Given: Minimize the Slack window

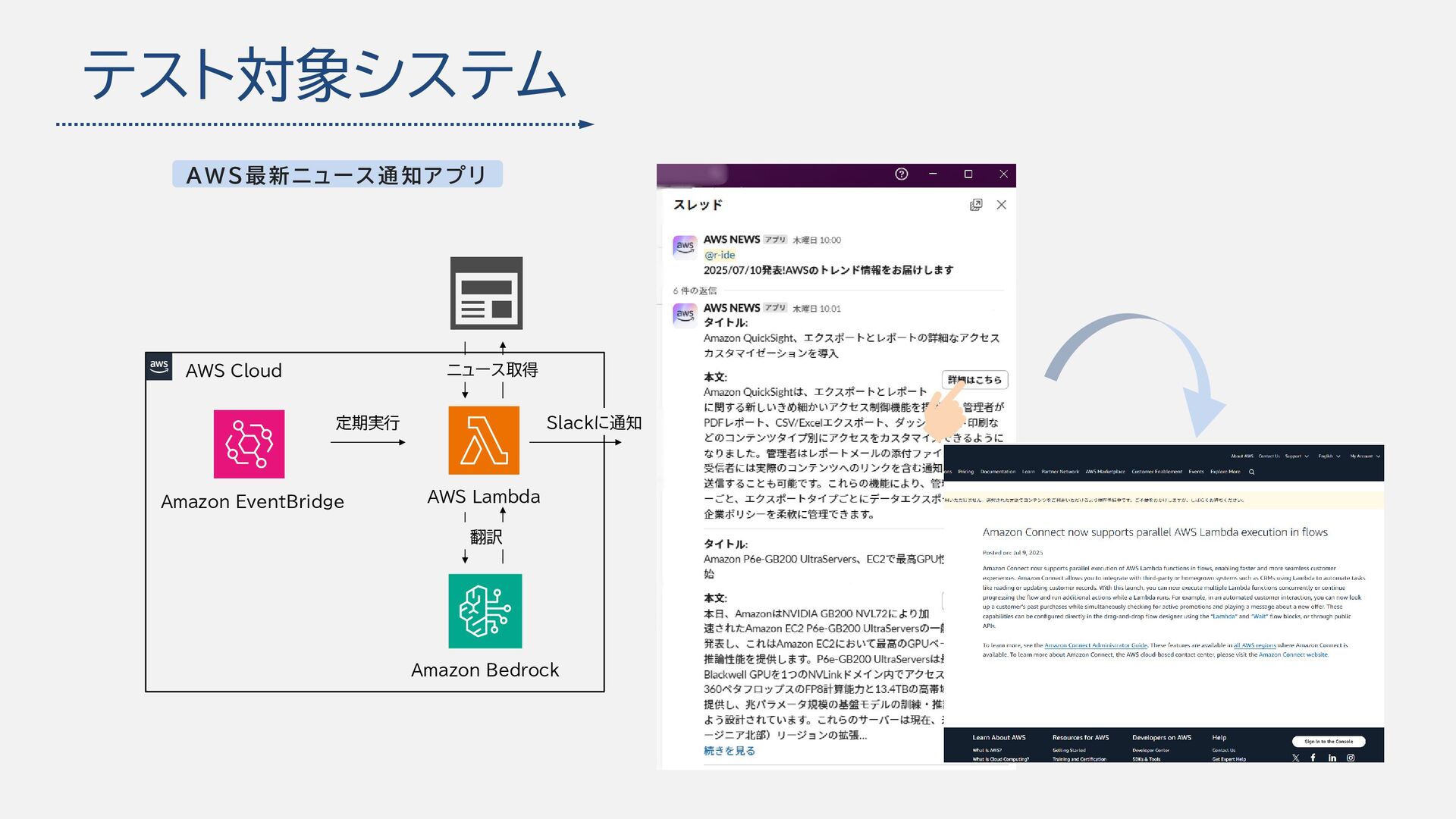Looking at the screenshot, I should pos(934,174).
